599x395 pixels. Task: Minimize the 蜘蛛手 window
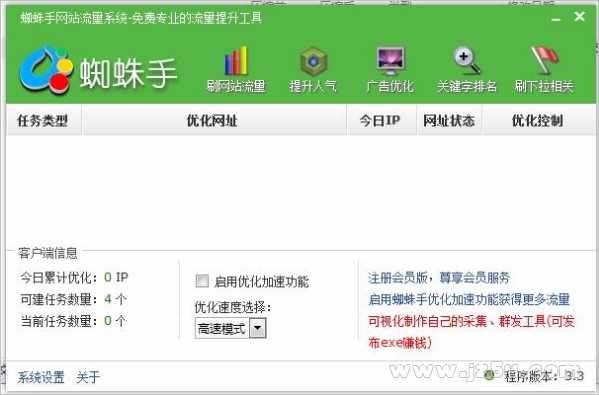click(556, 18)
